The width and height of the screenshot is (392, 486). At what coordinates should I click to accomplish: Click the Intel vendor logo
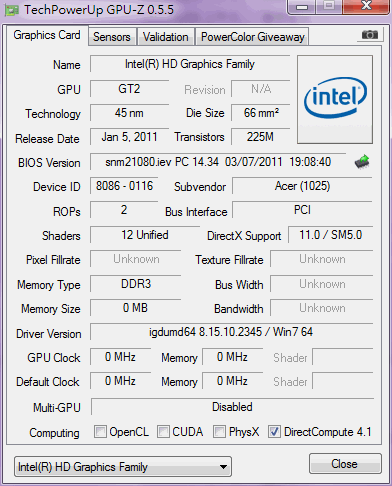click(335, 99)
